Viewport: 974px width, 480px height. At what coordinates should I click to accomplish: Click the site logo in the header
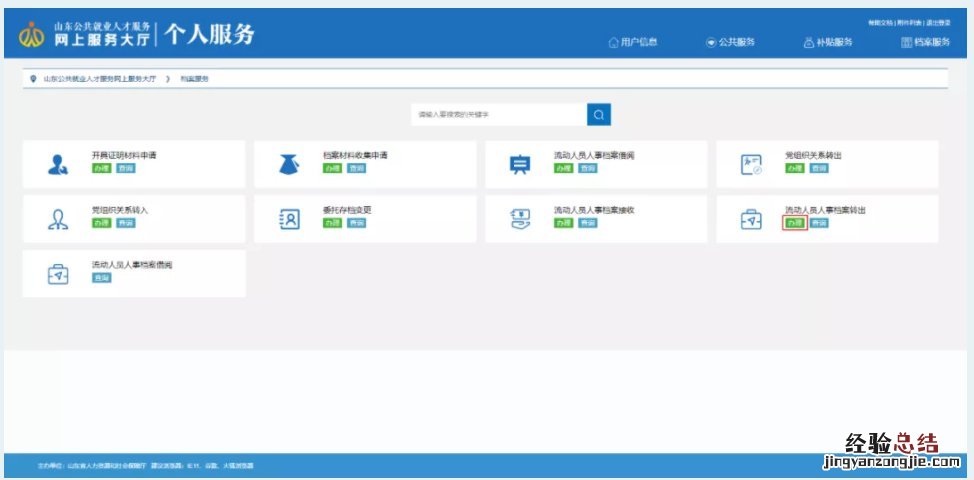tap(32, 36)
